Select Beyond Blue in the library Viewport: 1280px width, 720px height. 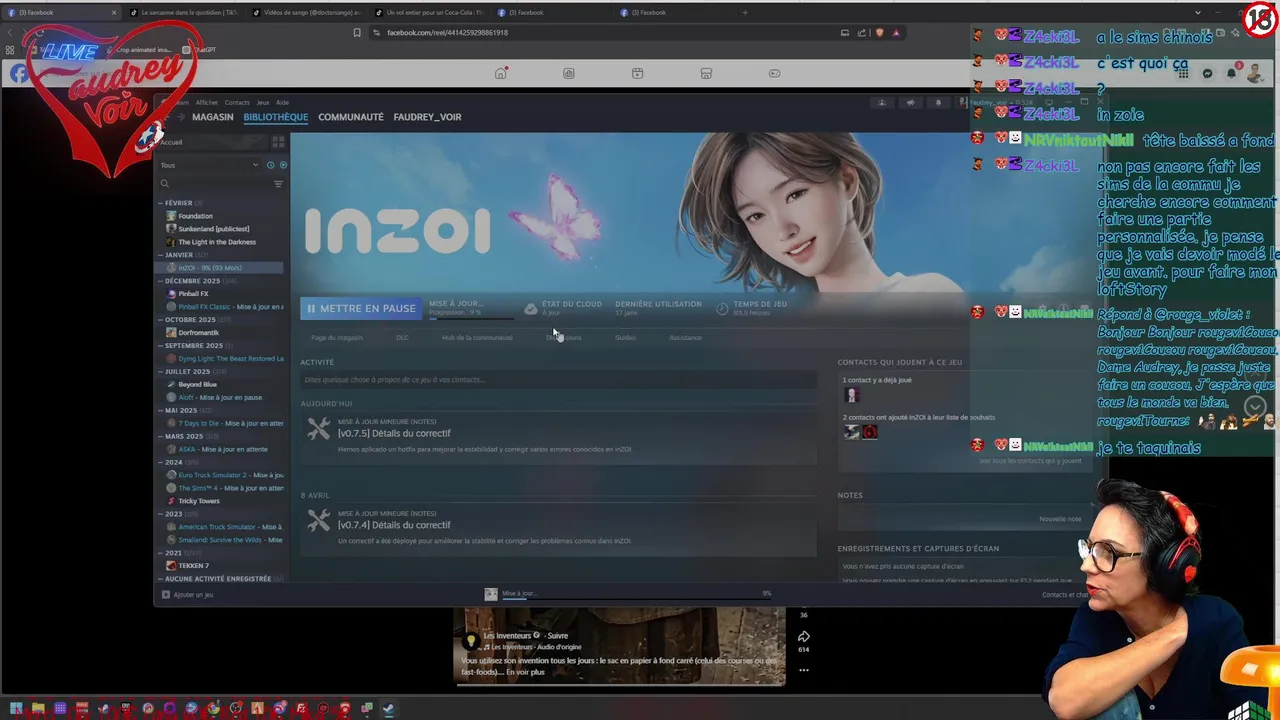click(197, 385)
